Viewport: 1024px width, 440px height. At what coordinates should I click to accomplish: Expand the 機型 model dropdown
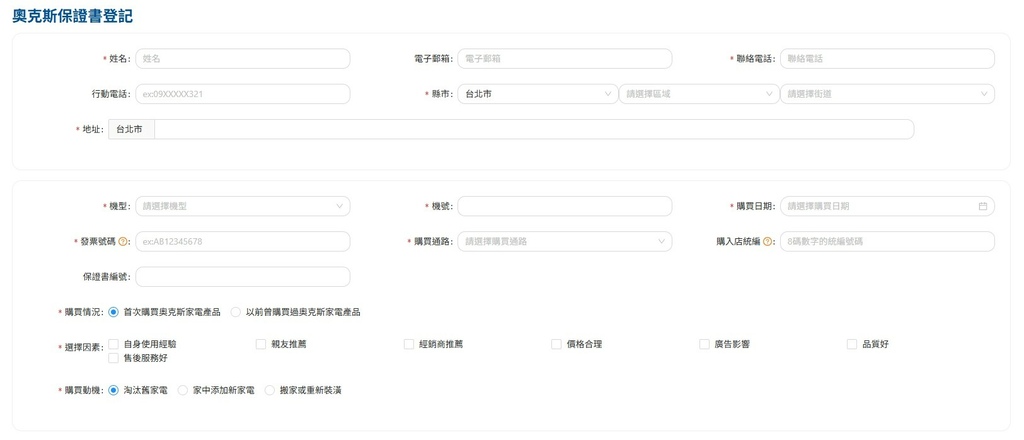pos(242,206)
